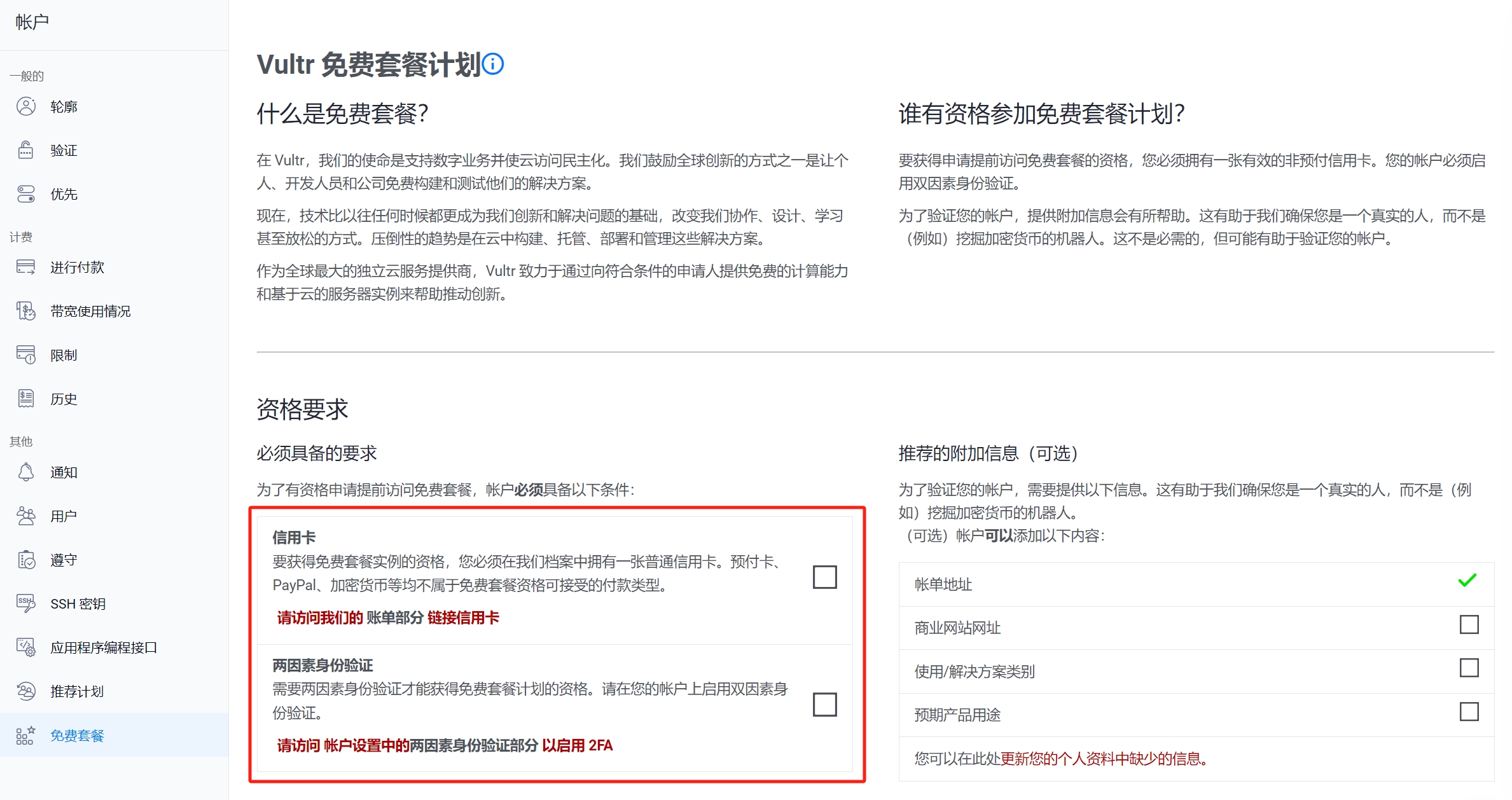Image resolution: width=1512 pixels, height=800 pixels.
Task: Open 通知 in the sidebar
Action: coord(114,472)
